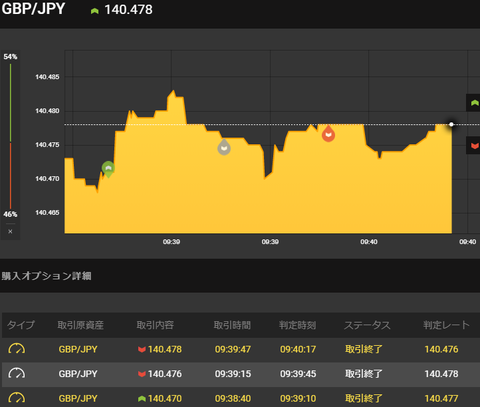
Task: Click GBP/JPY in the 09:39:15 trade row
Action: (78, 374)
